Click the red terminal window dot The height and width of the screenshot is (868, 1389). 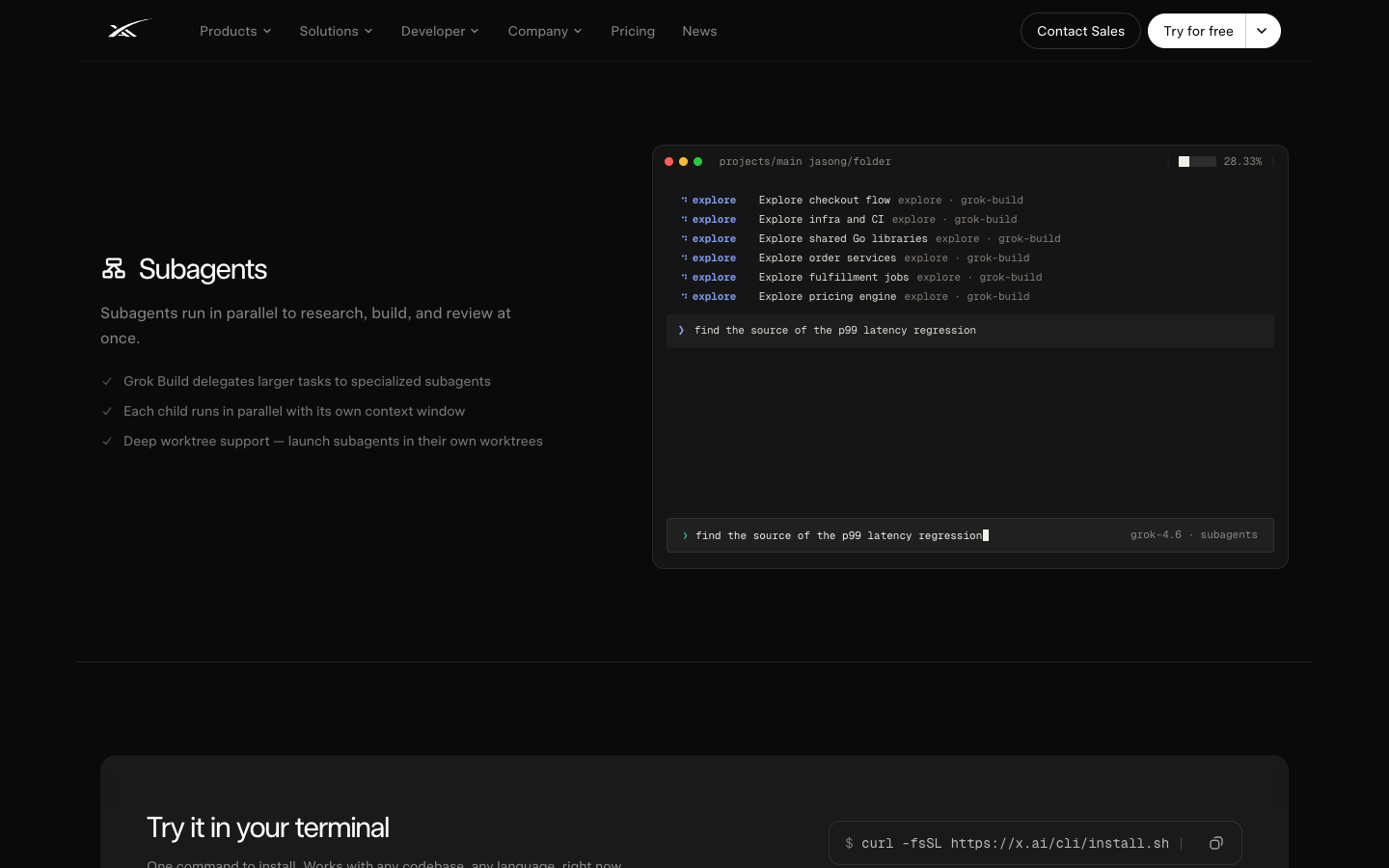(668, 162)
